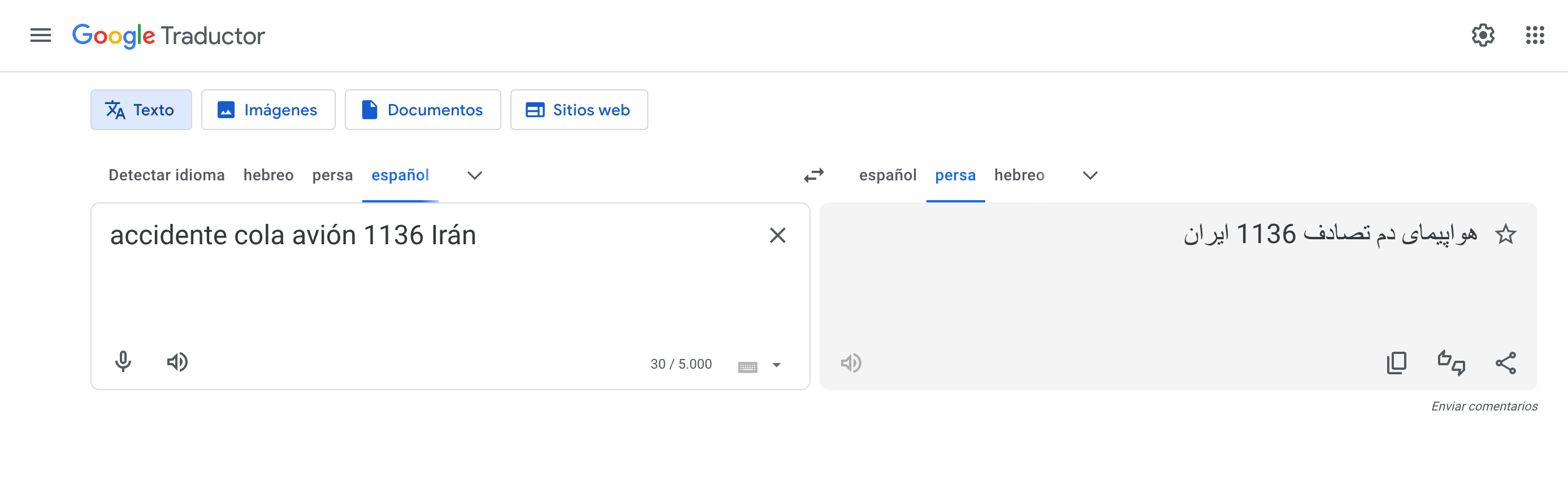The height and width of the screenshot is (484, 1568).
Task: Select Detectar idioma as source language
Action: 166,175
